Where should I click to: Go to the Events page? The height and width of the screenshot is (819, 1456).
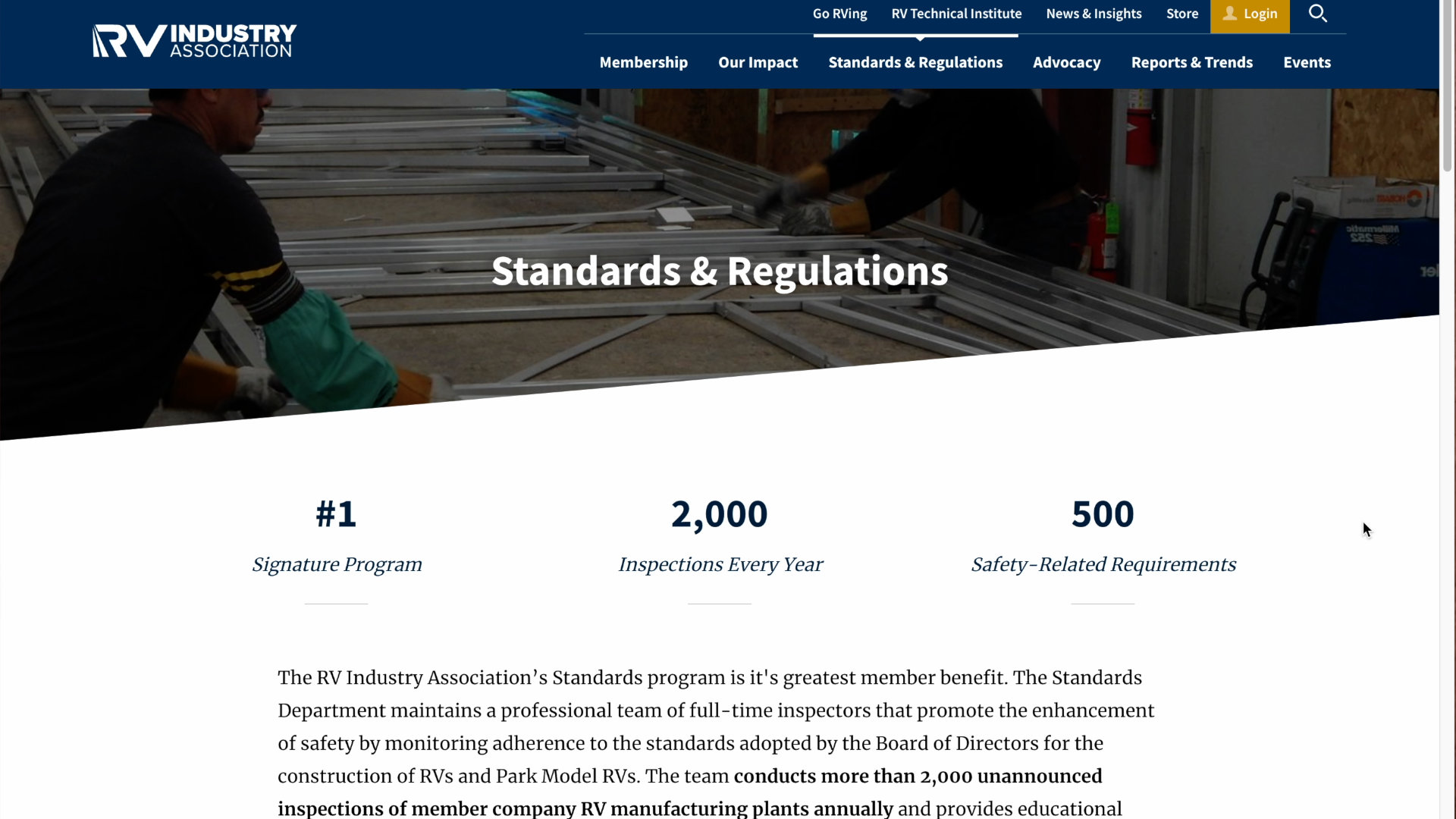pos(1307,62)
